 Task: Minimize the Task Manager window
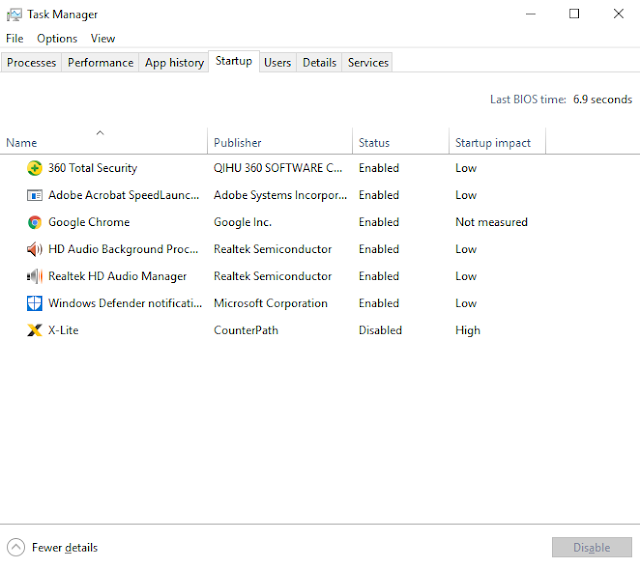531,14
